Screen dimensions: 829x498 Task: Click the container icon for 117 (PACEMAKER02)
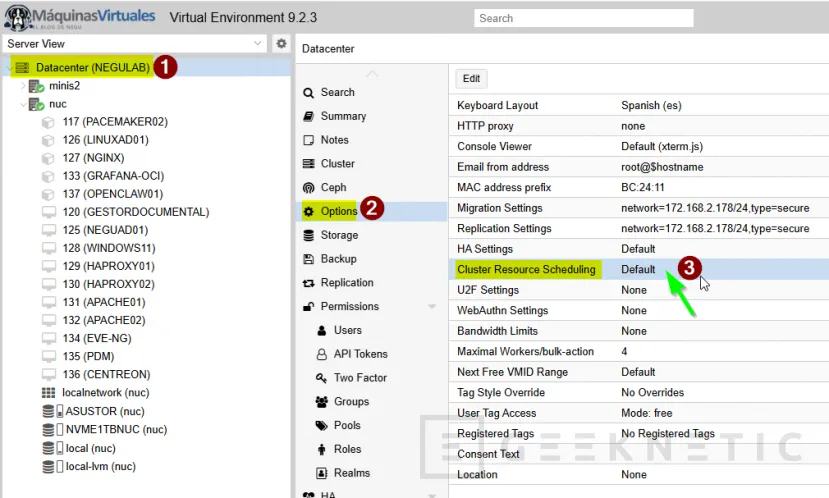(48, 122)
